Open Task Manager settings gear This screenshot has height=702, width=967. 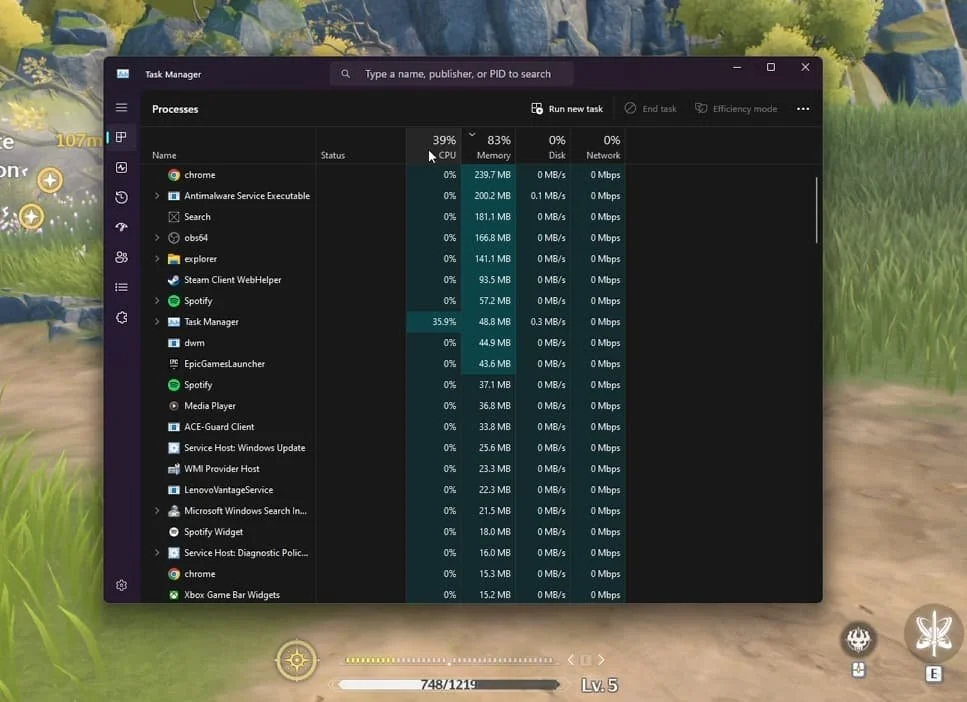(x=121, y=585)
